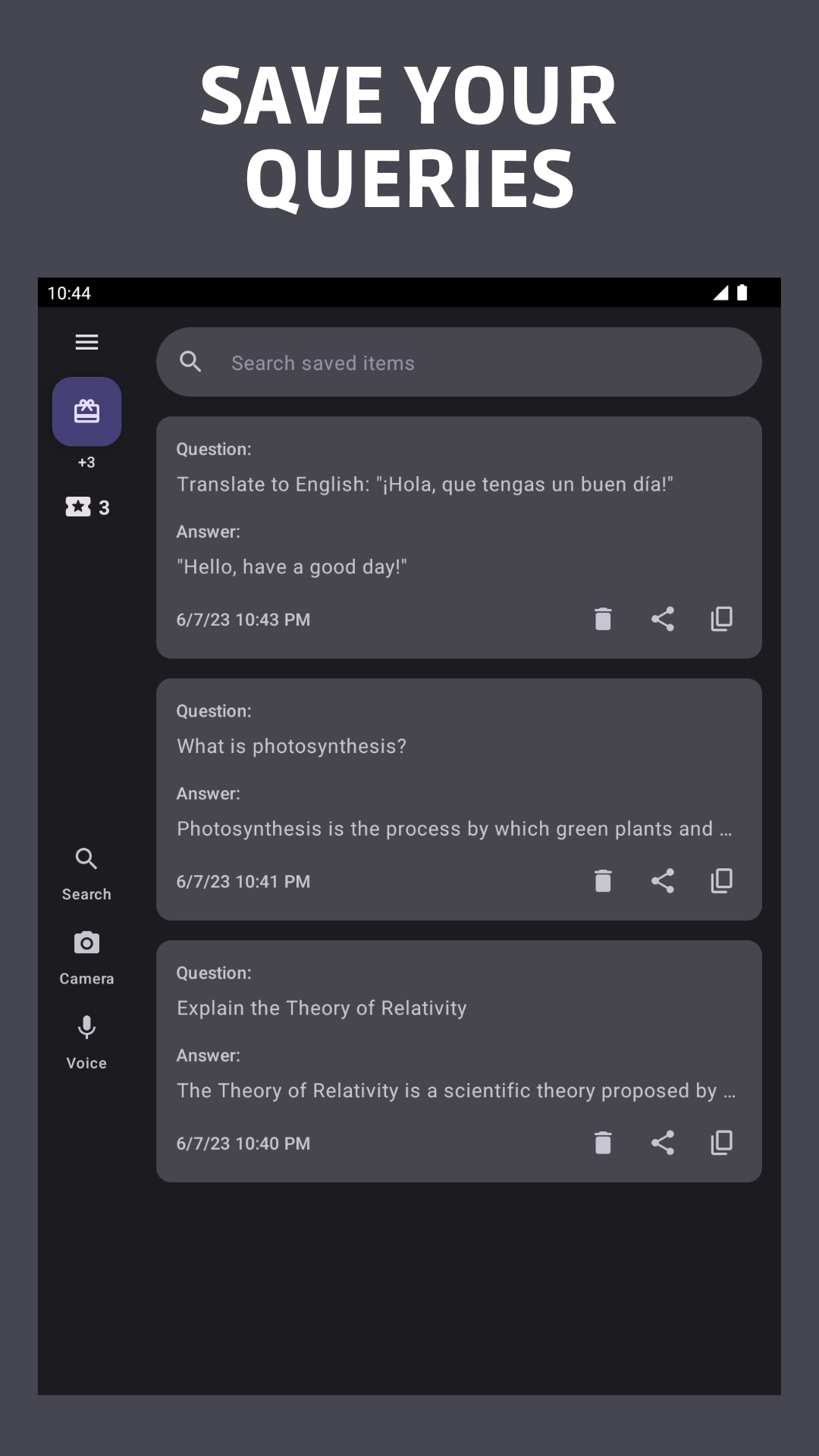Tap the purple rewards gift button

[x=86, y=411]
